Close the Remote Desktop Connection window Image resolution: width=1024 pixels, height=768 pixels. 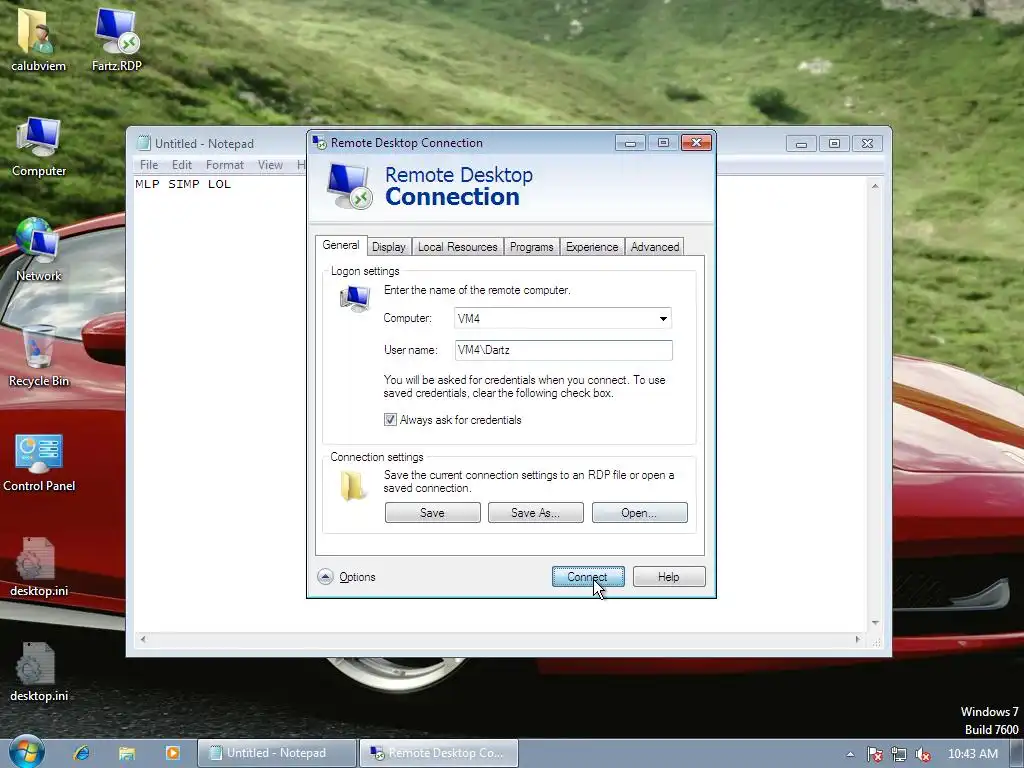[x=696, y=142]
